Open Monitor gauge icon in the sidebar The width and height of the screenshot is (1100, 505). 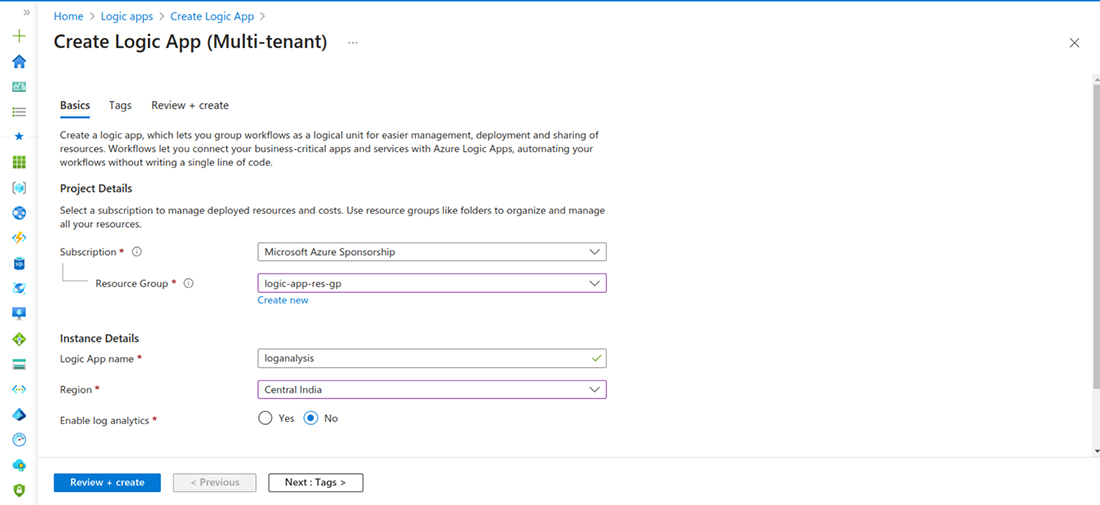click(20, 440)
